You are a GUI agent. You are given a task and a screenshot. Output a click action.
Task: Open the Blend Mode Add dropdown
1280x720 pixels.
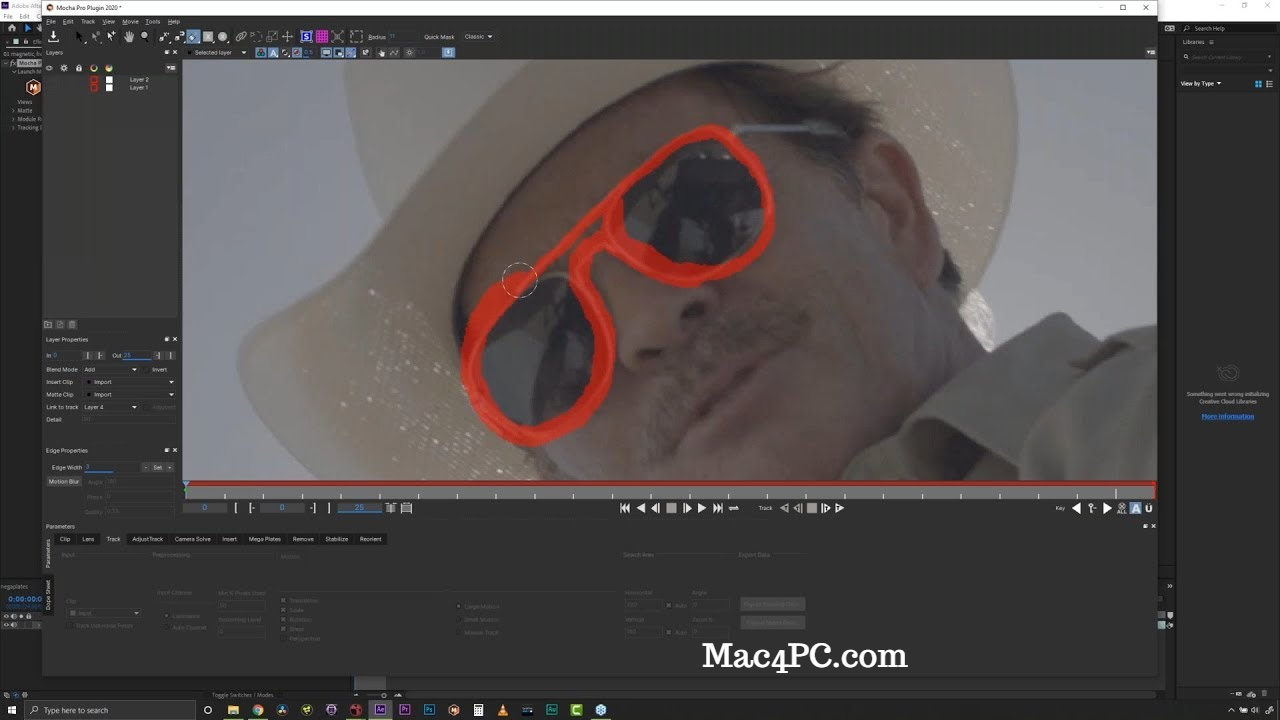pyautogui.click(x=110, y=370)
